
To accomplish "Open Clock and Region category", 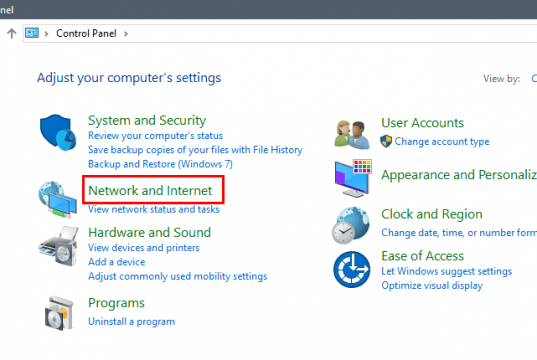I will [432, 214].
